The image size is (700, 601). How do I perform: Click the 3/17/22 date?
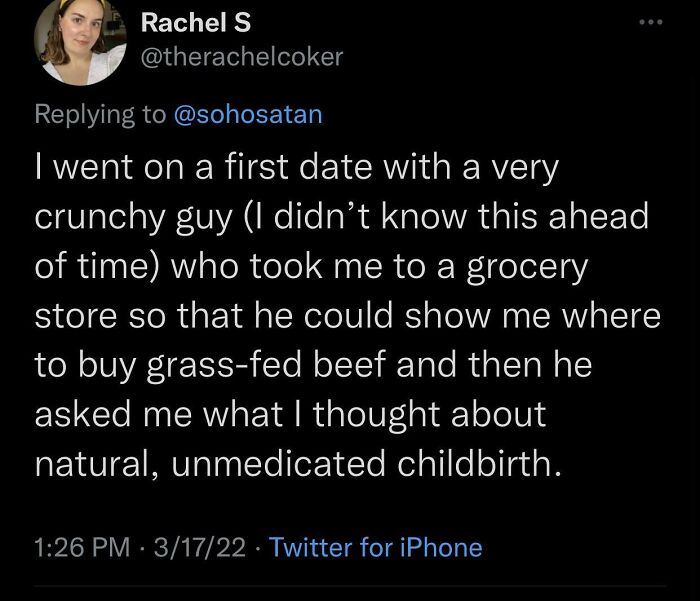tap(197, 547)
